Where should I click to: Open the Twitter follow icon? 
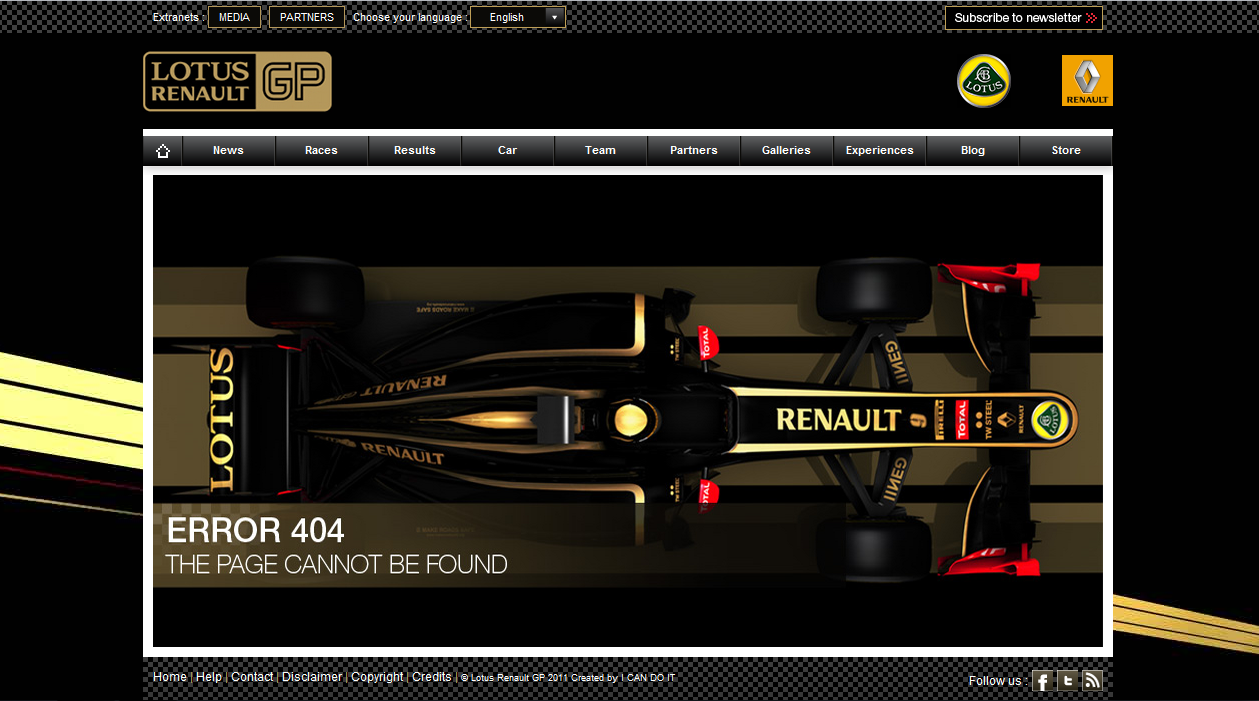click(1068, 681)
